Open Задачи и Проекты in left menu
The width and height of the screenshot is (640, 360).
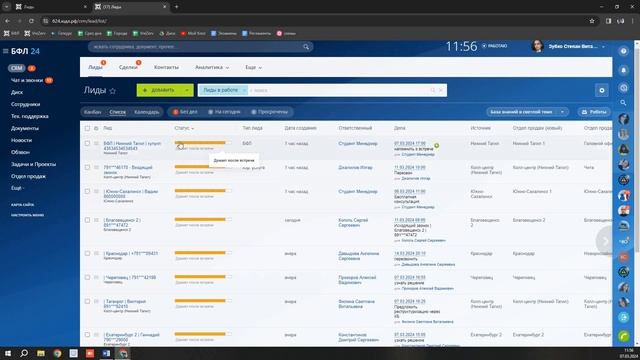coord(33,164)
